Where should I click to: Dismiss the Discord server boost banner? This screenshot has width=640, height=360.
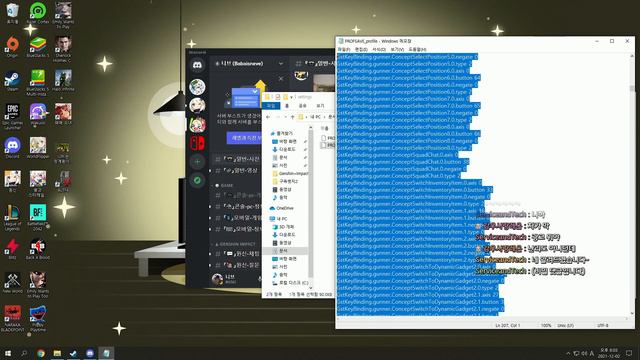pos(281,78)
